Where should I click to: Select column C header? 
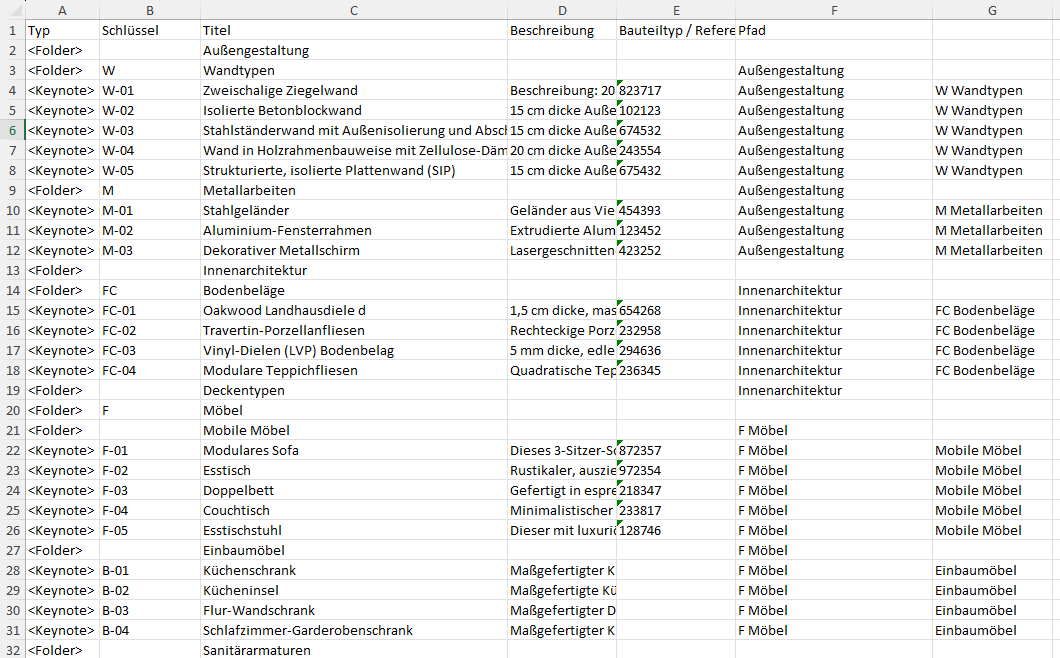(353, 10)
